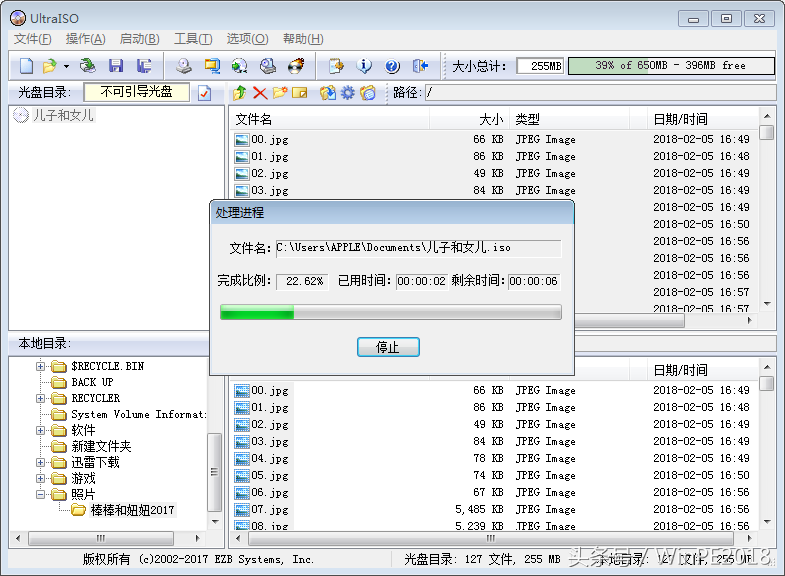Viewport: 785px width, 576px height.
Task: Collapse the 照片 folder tree node
Action: [x=41, y=494]
